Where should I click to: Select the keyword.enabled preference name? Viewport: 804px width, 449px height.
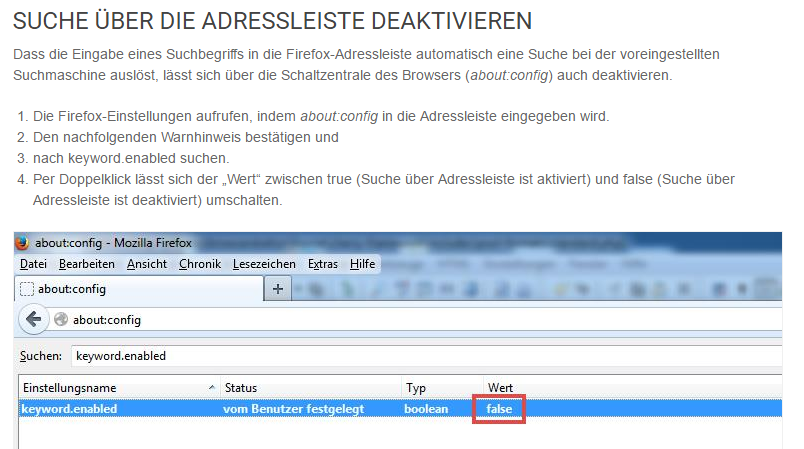click(69, 409)
